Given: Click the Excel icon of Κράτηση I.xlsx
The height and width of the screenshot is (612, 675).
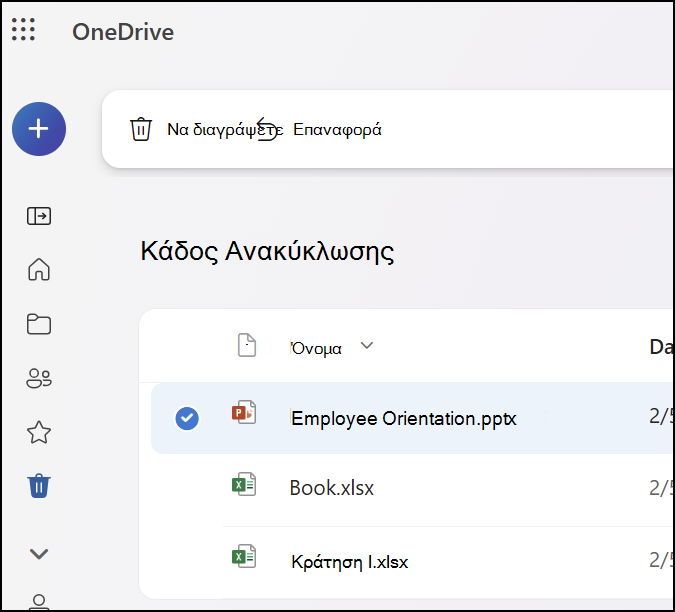Looking at the screenshot, I should coord(244,556).
